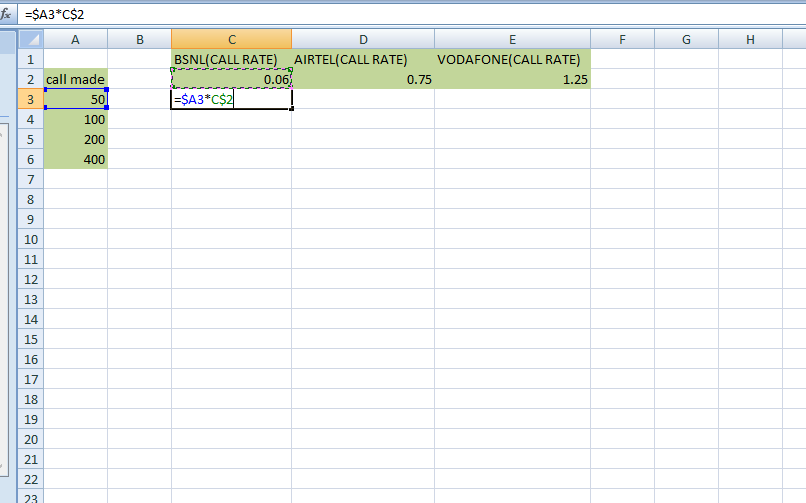Click the Select All corner triangle
Screen dimensions: 806x503
(31, 40)
